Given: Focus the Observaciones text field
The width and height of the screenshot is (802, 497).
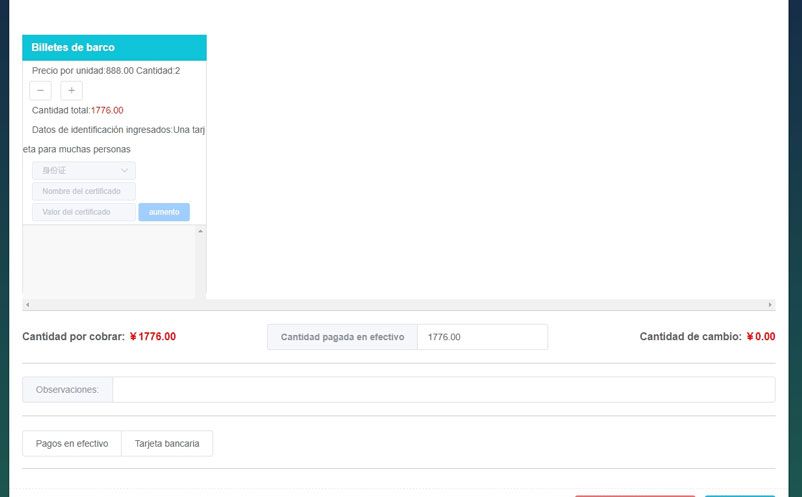Looking at the screenshot, I should coord(443,390).
